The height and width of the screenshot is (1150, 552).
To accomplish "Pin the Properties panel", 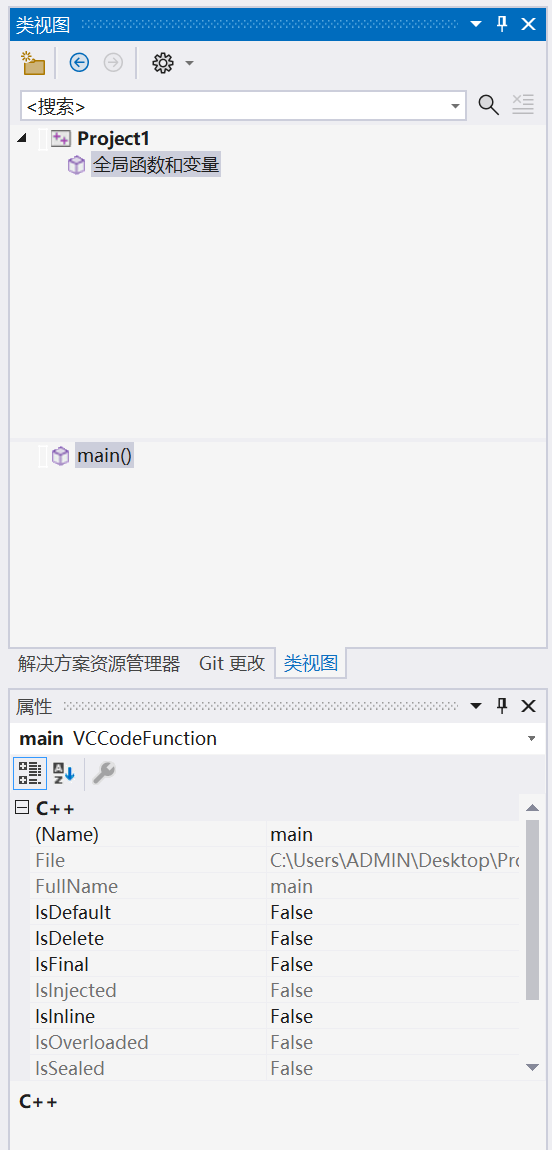I will click(502, 706).
